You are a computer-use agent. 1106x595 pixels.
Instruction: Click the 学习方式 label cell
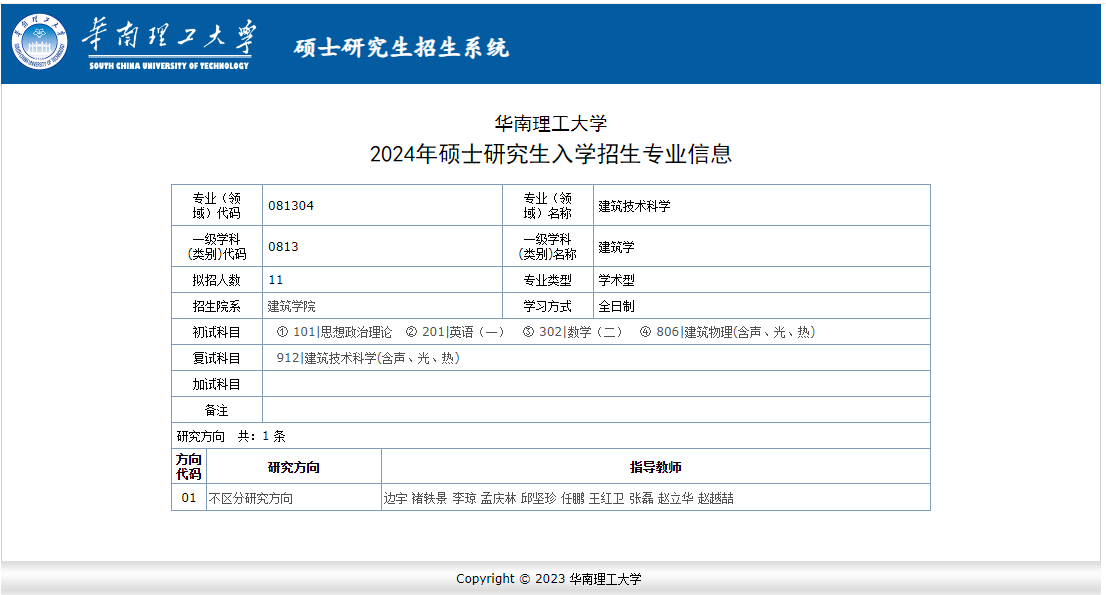pyautogui.click(x=547, y=306)
